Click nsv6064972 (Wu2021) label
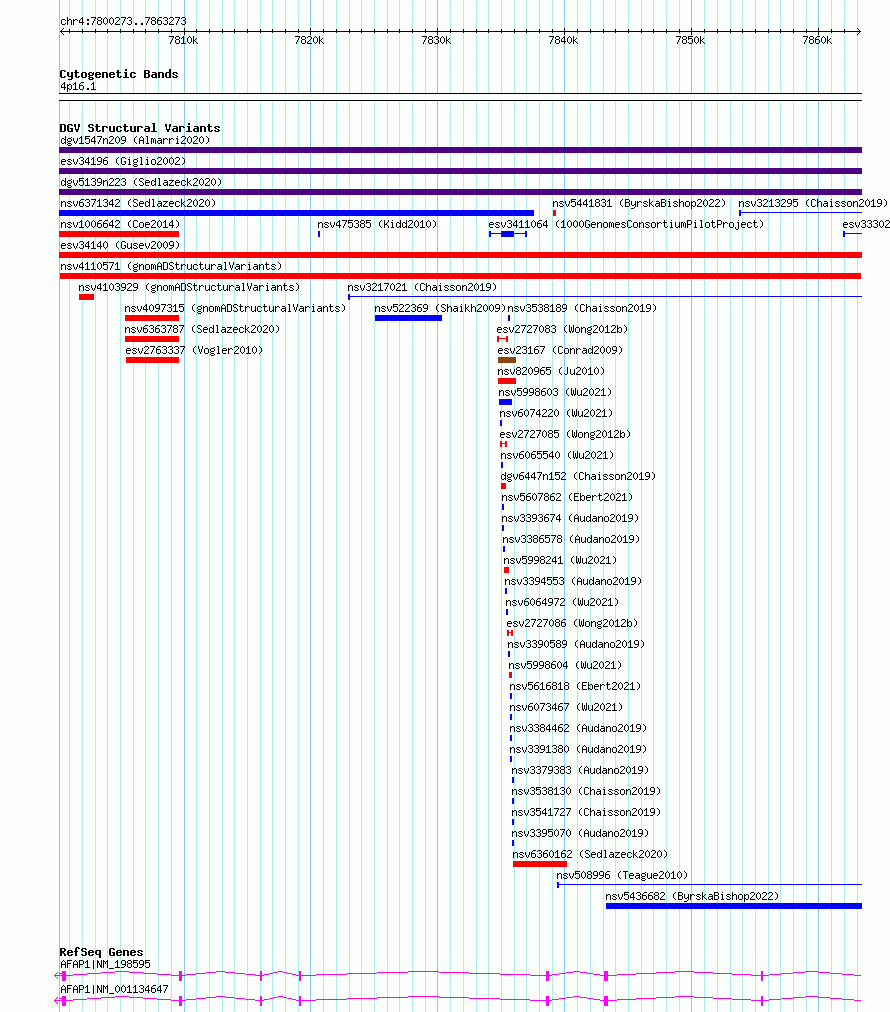890x1012 pixels. (x=562, y=602)
